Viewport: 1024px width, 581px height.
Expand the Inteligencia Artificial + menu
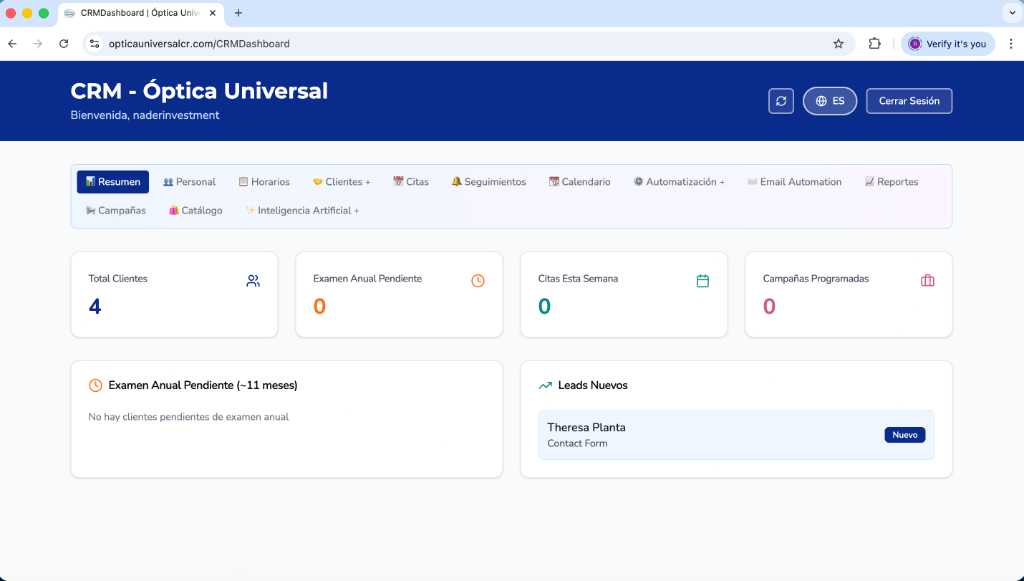click(302, 210)
